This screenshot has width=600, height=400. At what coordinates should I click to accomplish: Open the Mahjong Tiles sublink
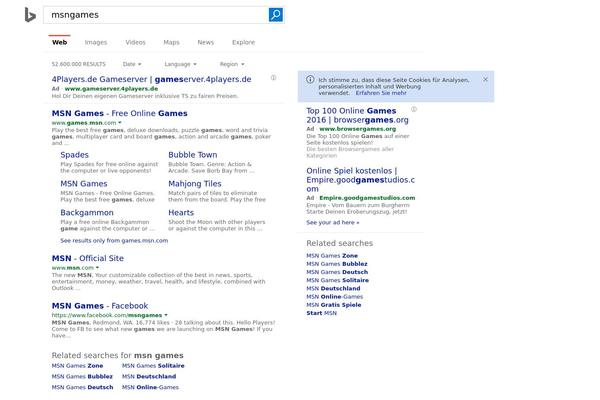[x=195, y=184]
